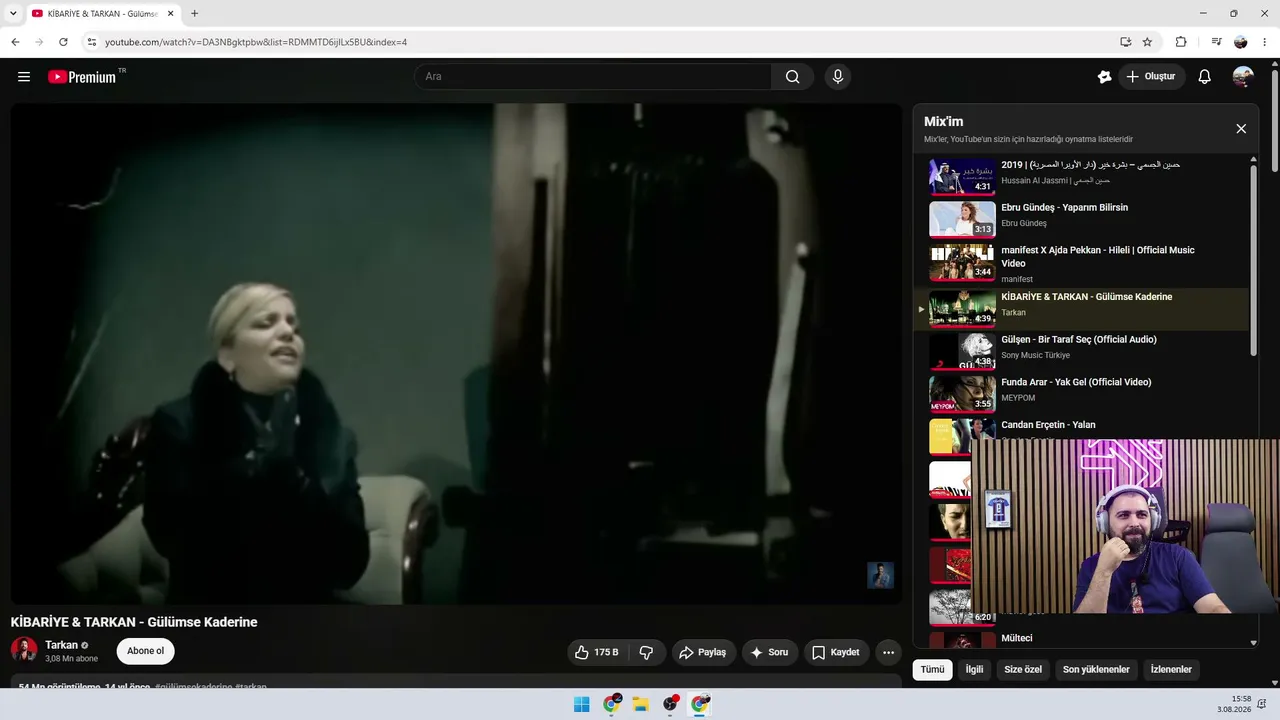
Task: Open Chrome media controls icon
Action: 1216,42
